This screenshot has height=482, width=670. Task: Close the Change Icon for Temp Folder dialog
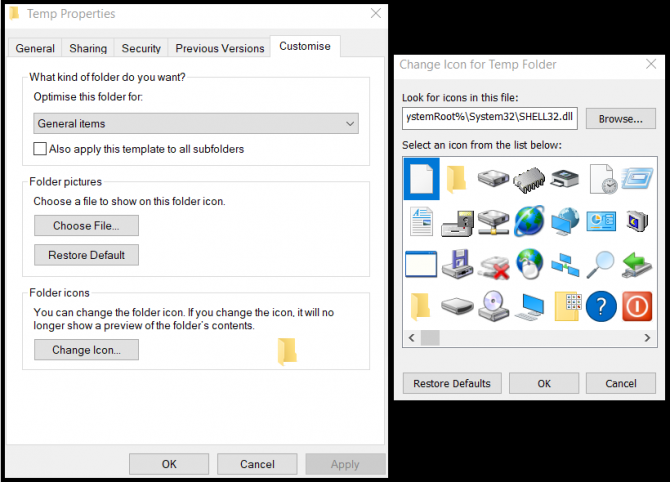(651, 64)
